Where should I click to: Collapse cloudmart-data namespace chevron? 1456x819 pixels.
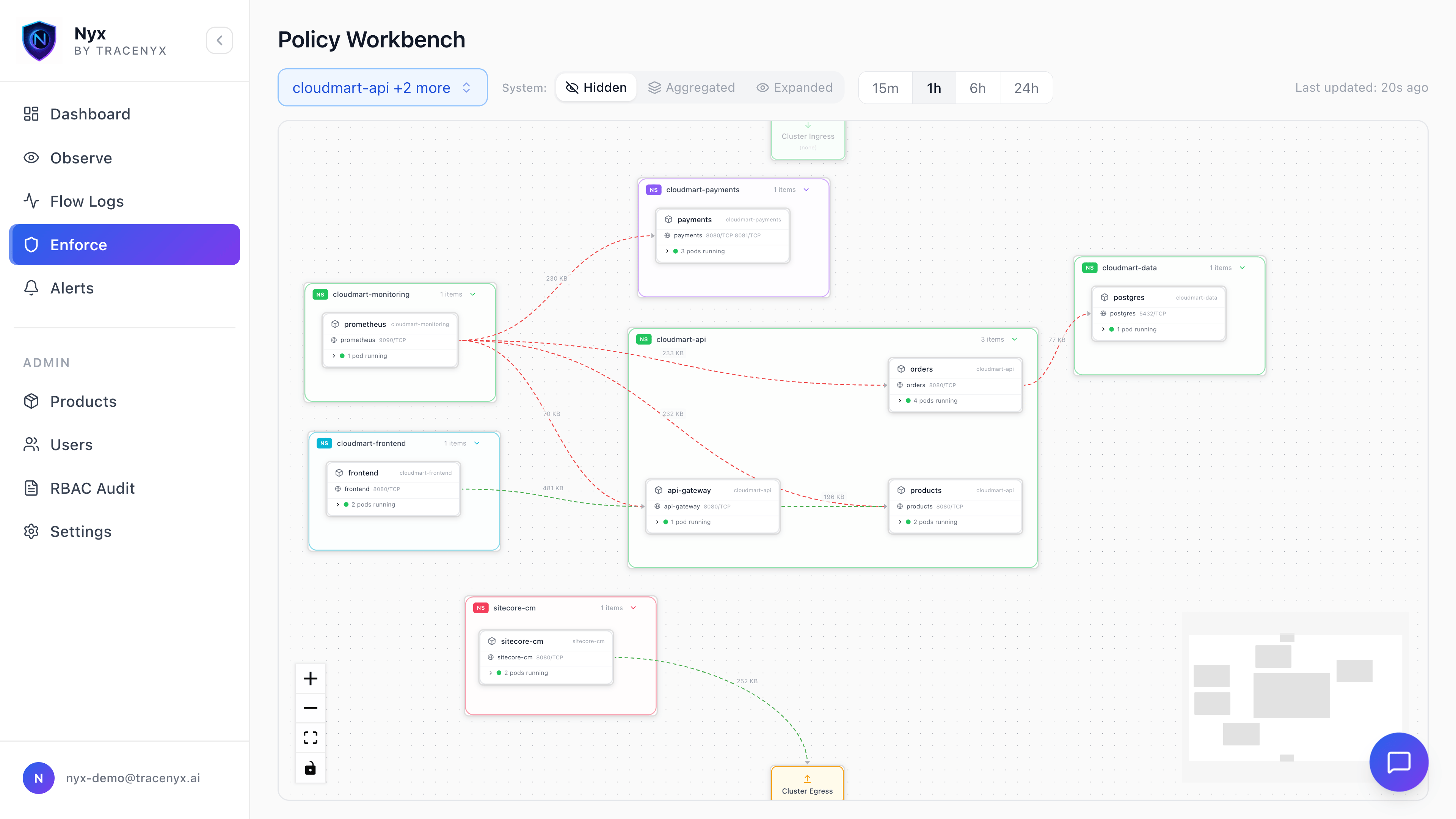coord(1243,268)
